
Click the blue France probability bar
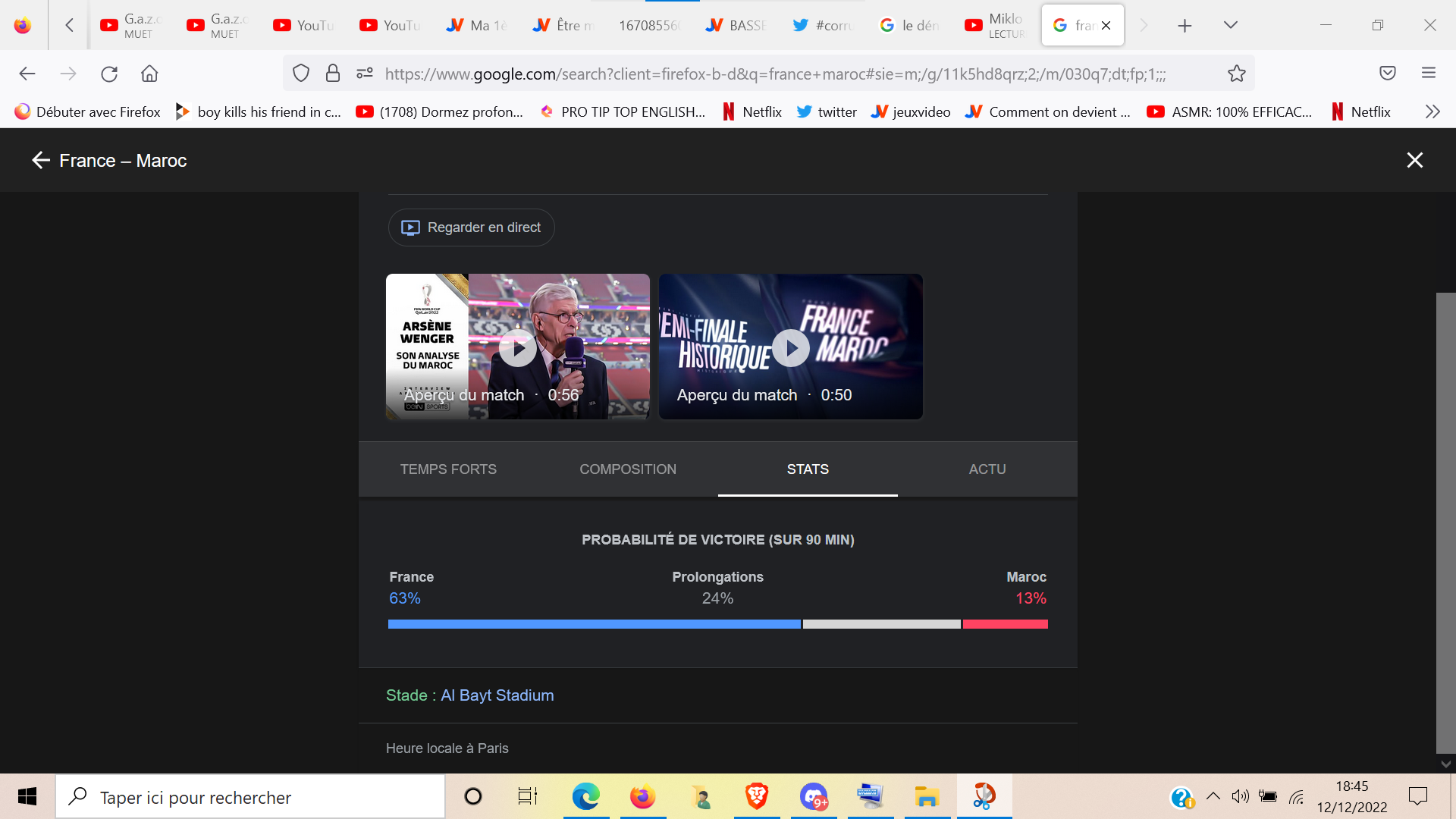point(594,624)
